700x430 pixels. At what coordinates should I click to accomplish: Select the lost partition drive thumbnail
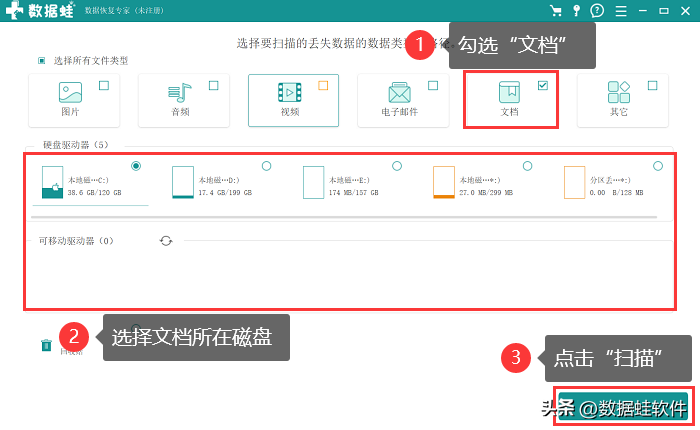573,183
